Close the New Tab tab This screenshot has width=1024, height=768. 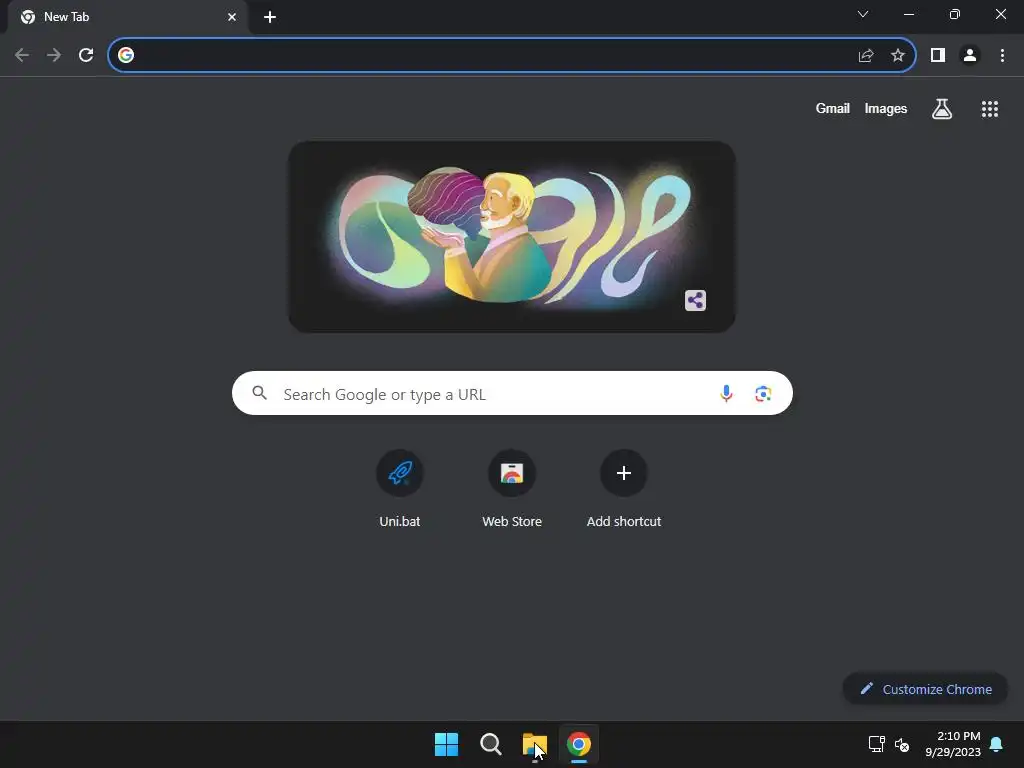pyautogui.click(x=232, y=17)
